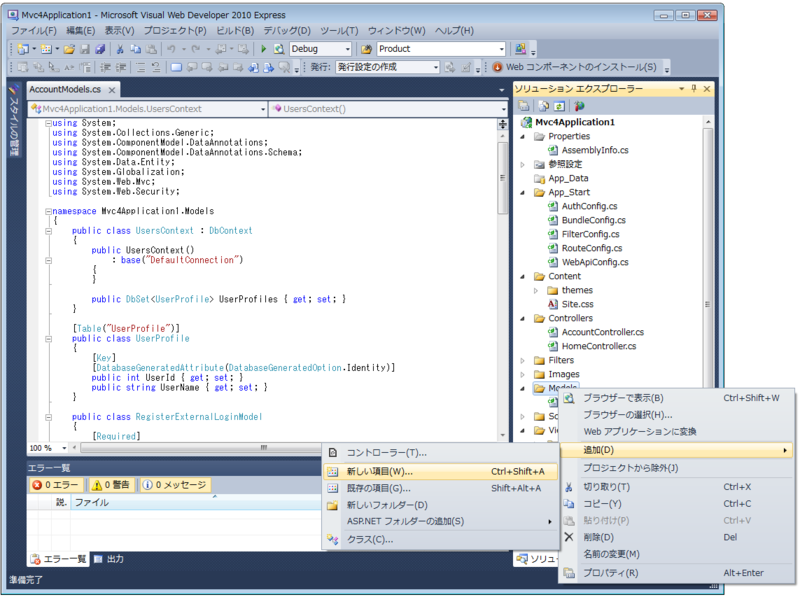Click the increase indent toolbar icon
Image resolution: width=800 pixels, height=597 pixels.
121,67
